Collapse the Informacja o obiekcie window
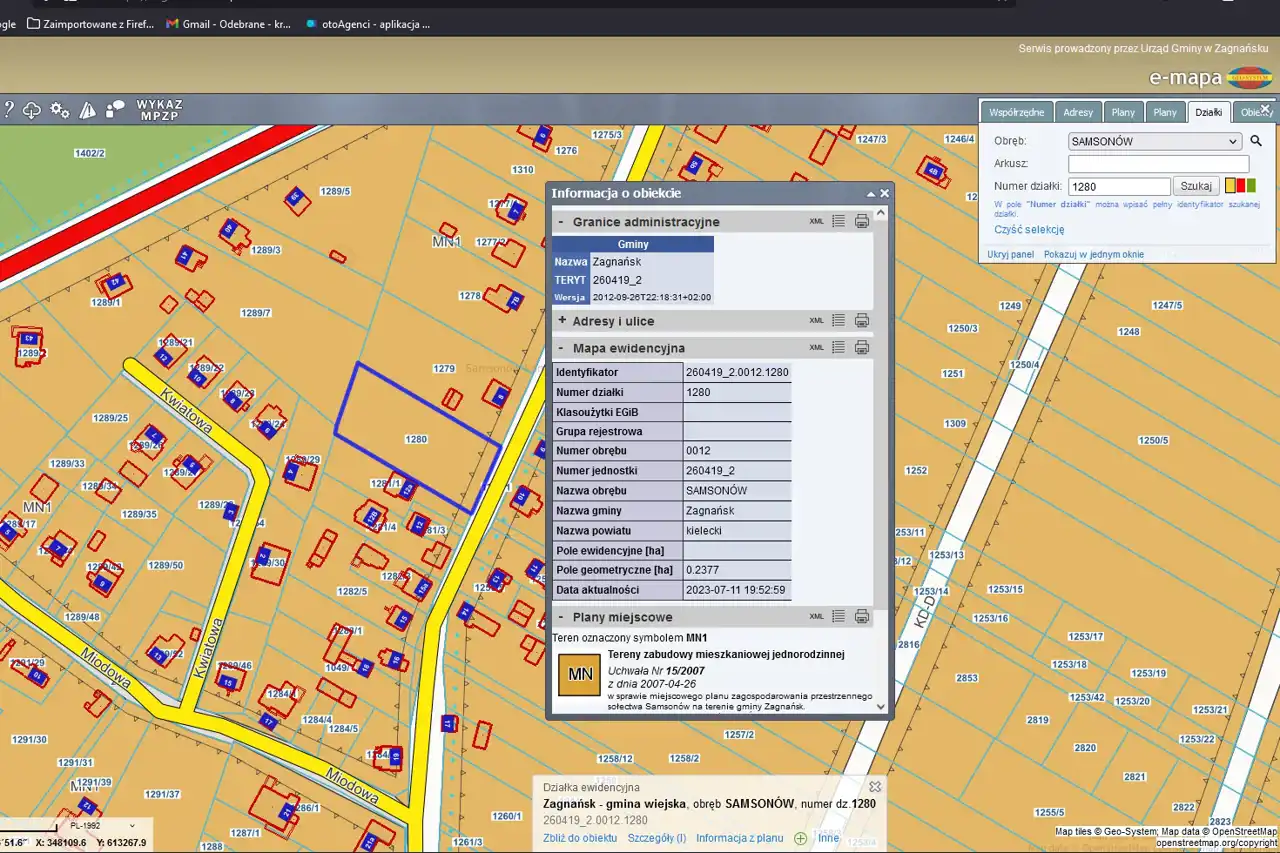The height and width of the screenshot is (853, 1280). [x=870, y=194]
